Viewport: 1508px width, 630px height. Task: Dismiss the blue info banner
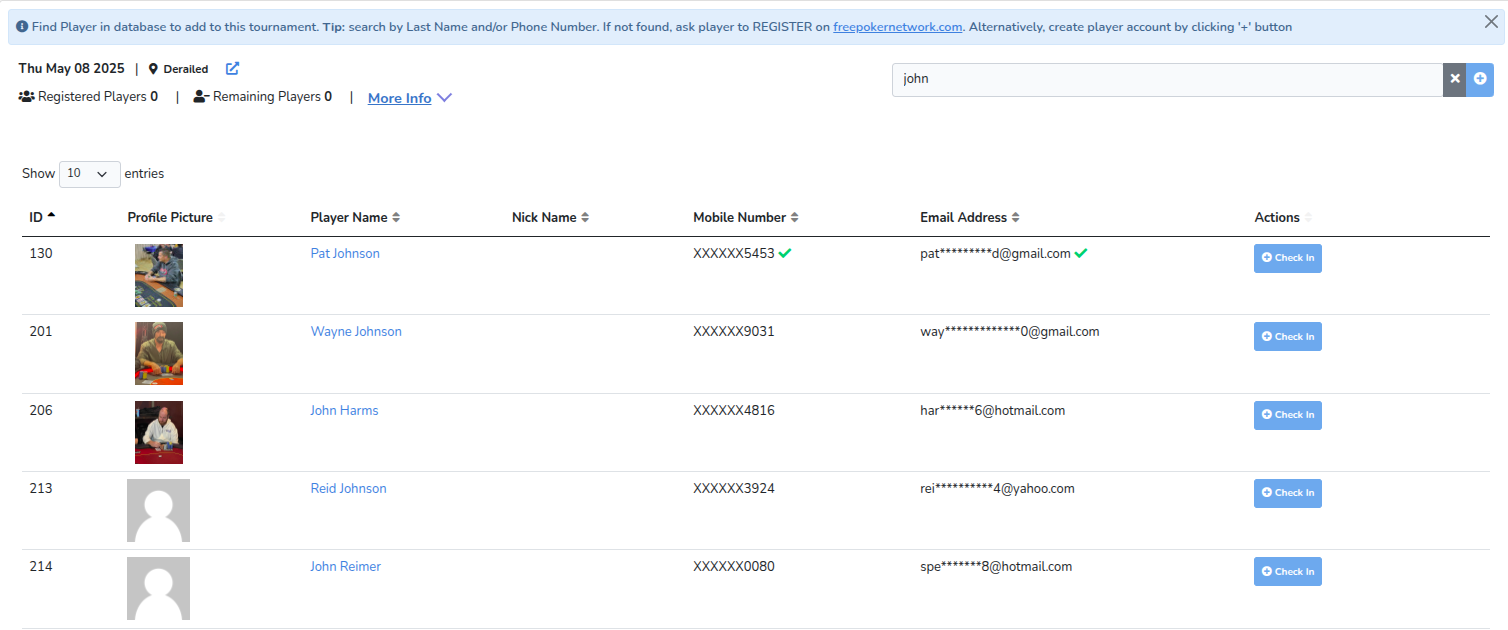coord(1491,22)
